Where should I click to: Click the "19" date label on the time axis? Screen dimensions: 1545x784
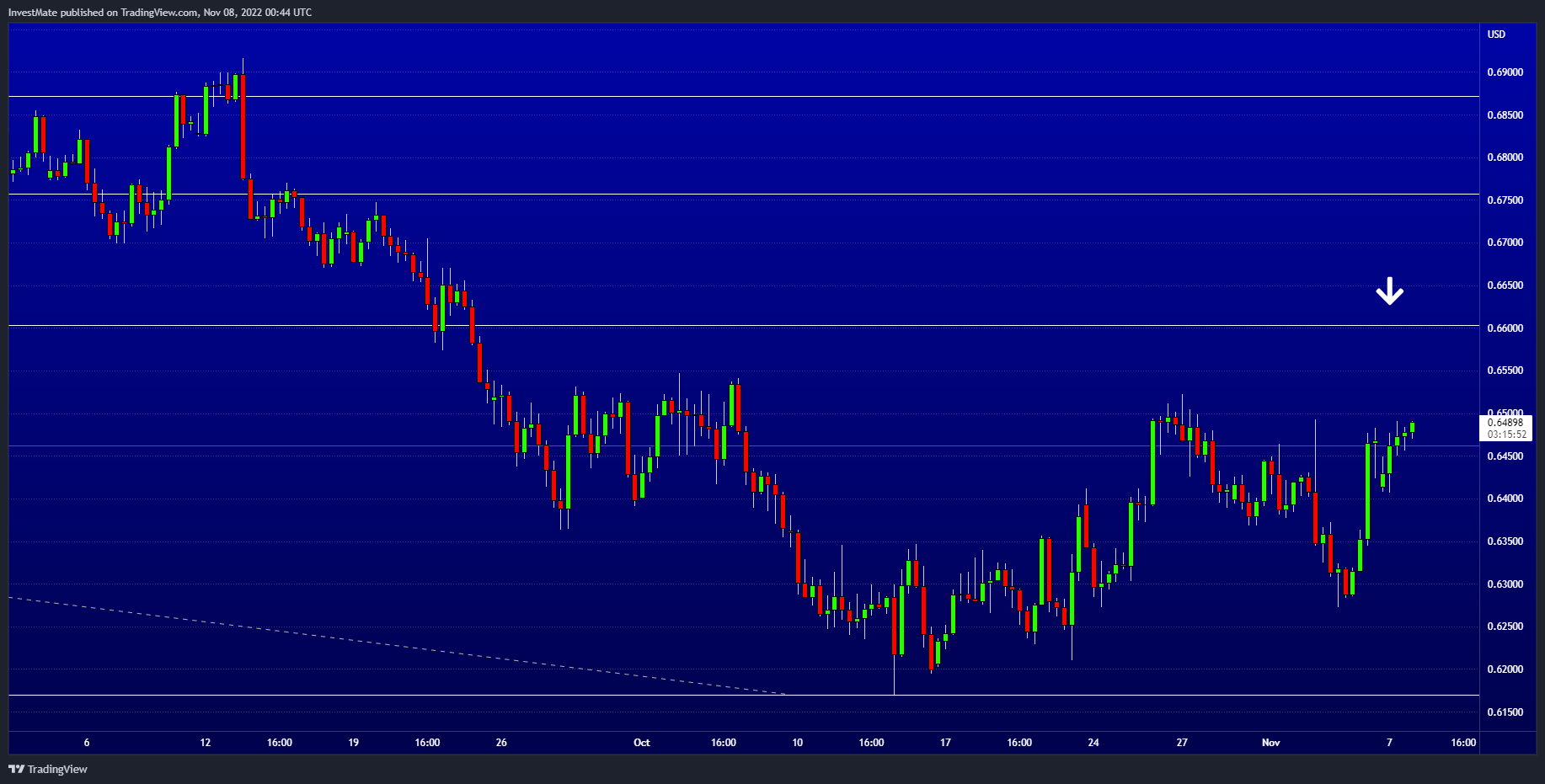tap(354, 743)
